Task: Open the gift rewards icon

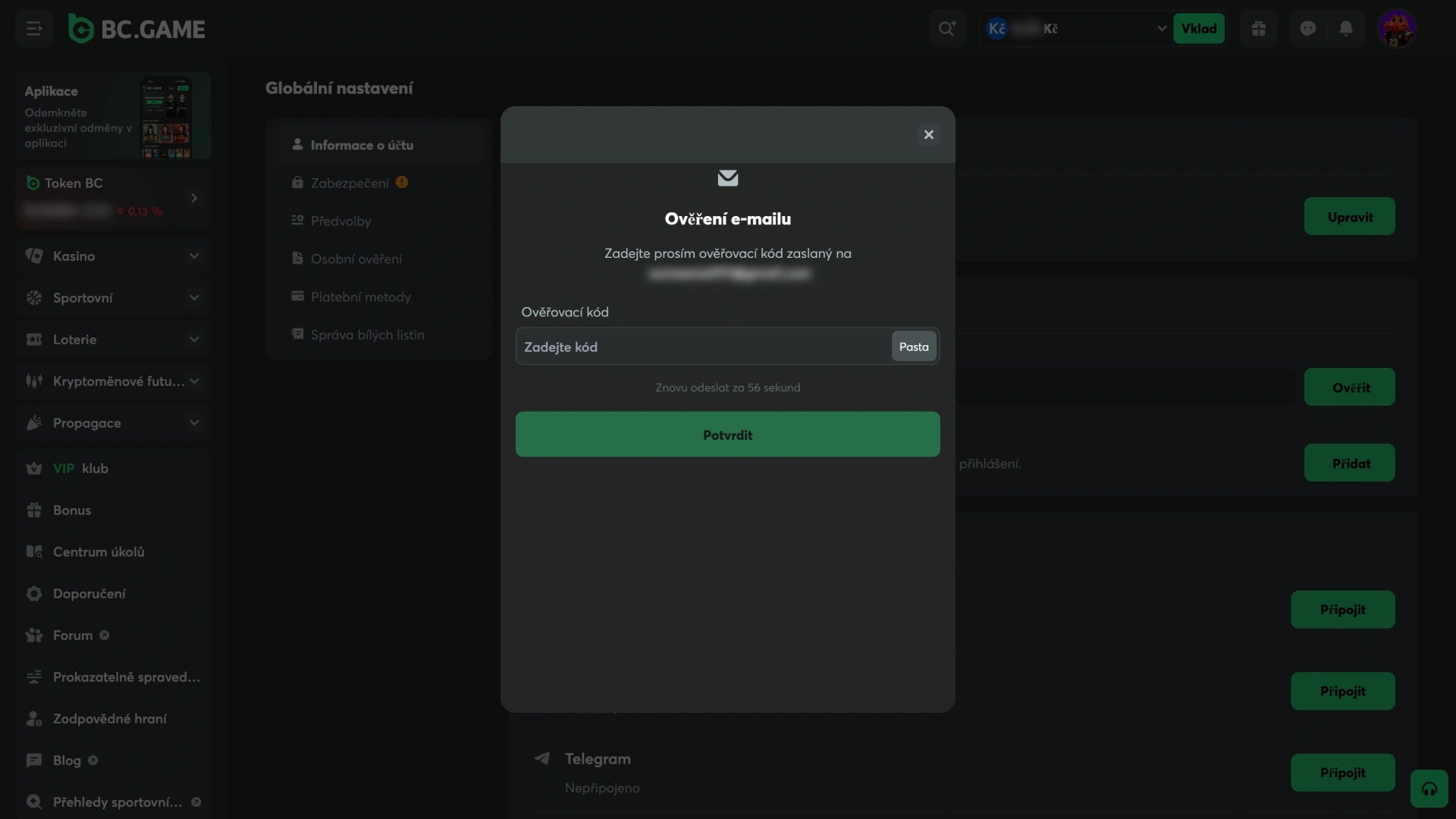Action: click(x=1259, y=29)
